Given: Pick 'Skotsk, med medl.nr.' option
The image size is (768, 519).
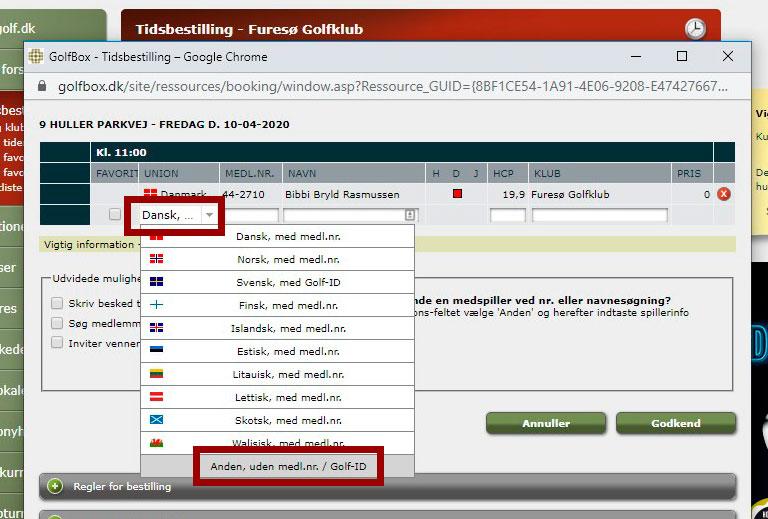Looking at the screenshot, I should pos(277,420).
